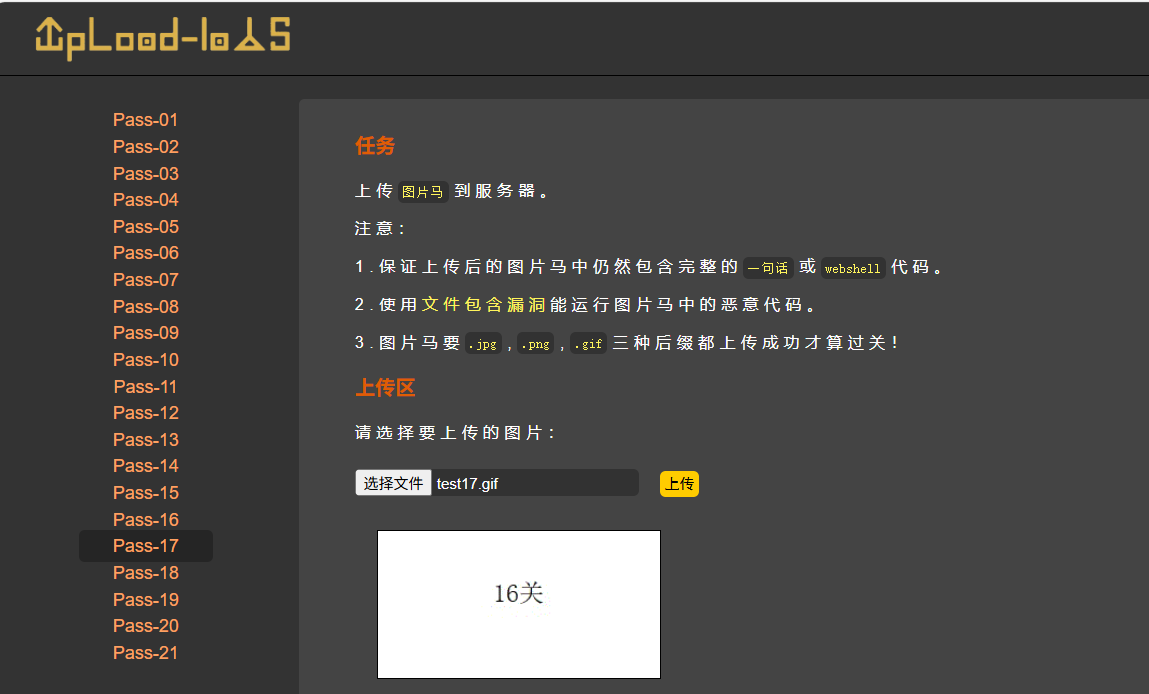Open Pass-02 in the sidebar
This screenshot has height=694, width=1149.
pyautogui.click(x=146, y=147)
